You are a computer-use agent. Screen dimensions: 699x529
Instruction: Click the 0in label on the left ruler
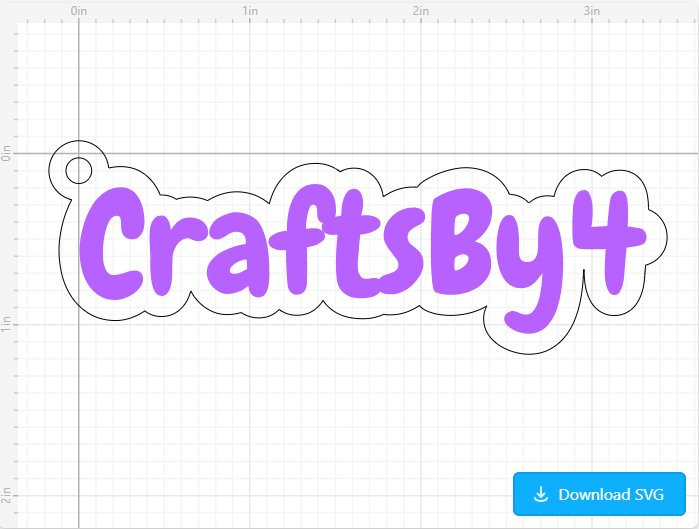pos(8,153)
